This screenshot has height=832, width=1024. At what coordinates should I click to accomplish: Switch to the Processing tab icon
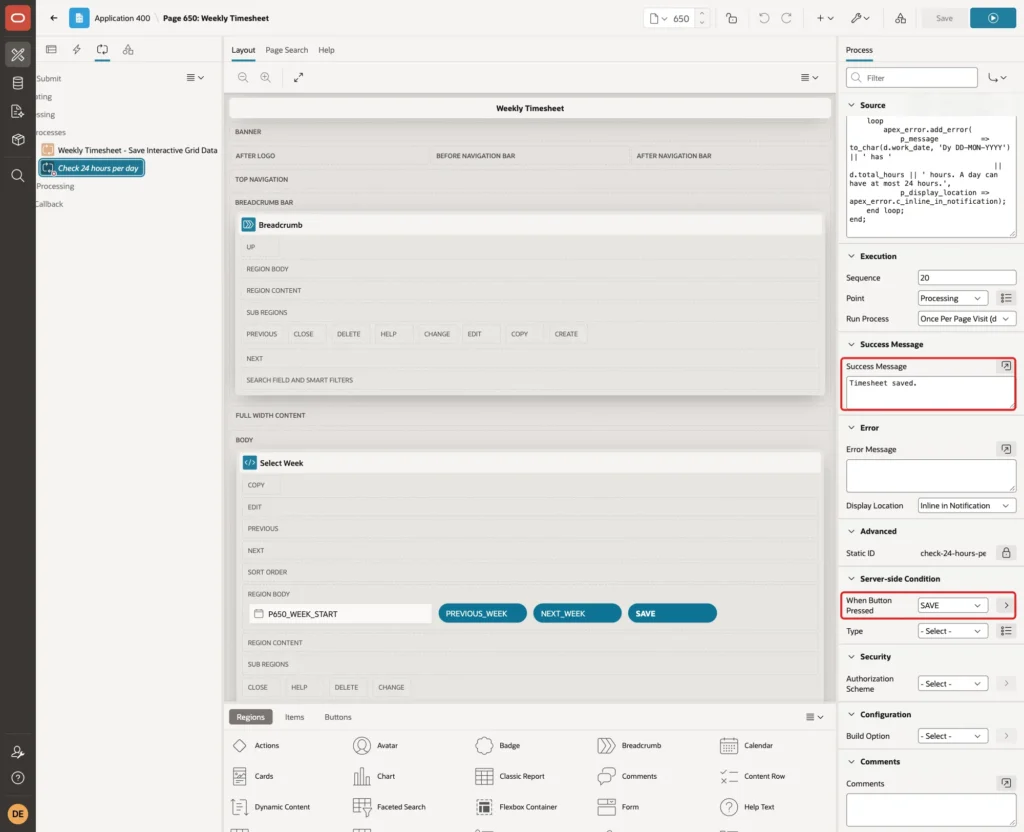tap(103, 50)
